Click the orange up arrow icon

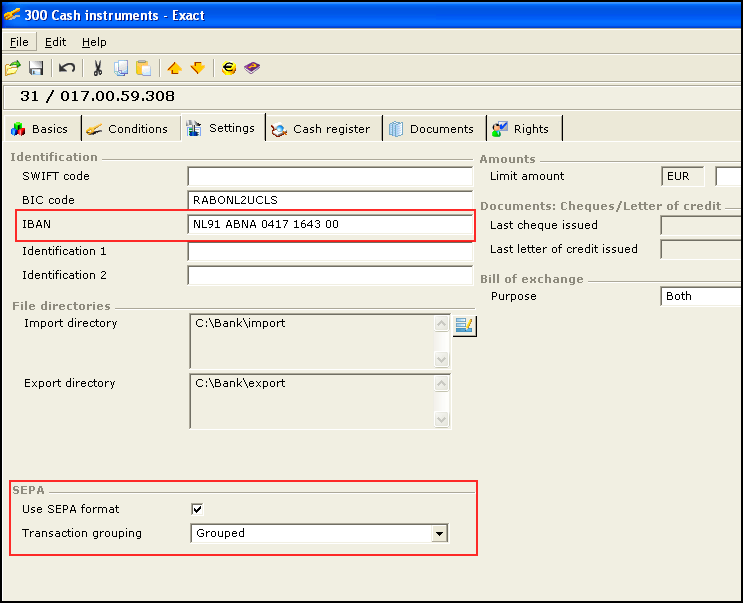(174, 68)
